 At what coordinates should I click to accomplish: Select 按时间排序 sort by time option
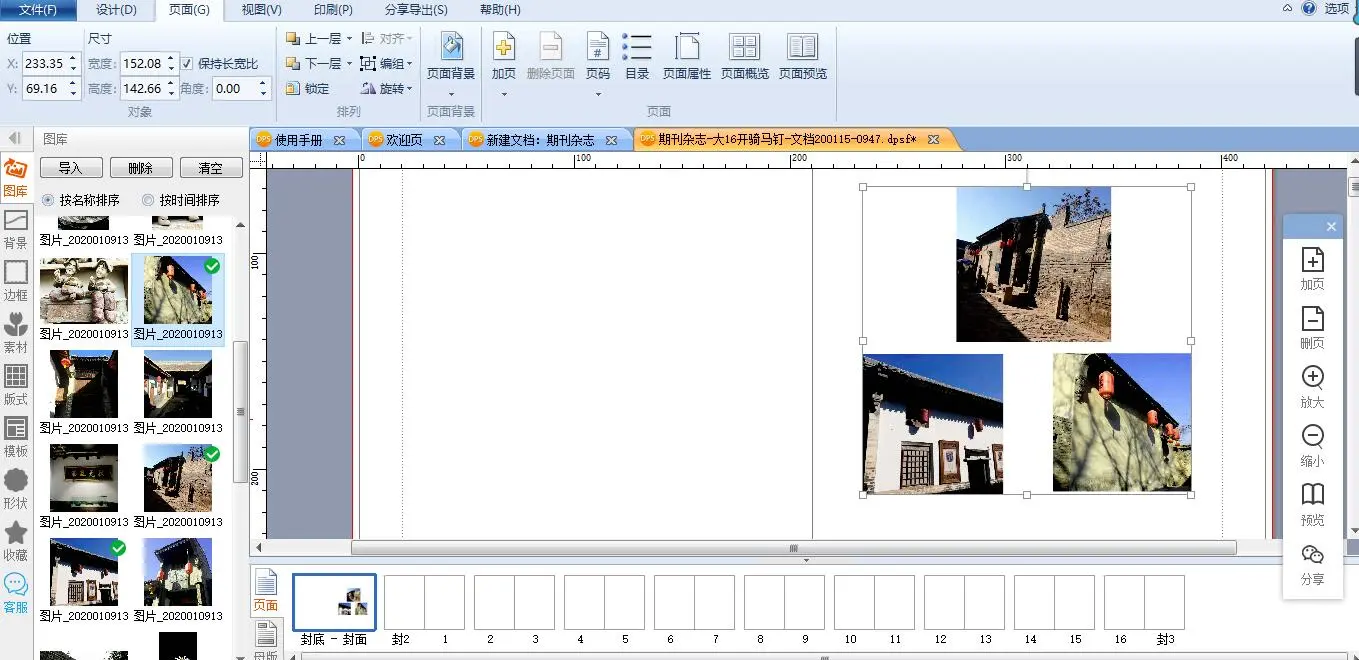pyautogui.click(x=149, y=200)
